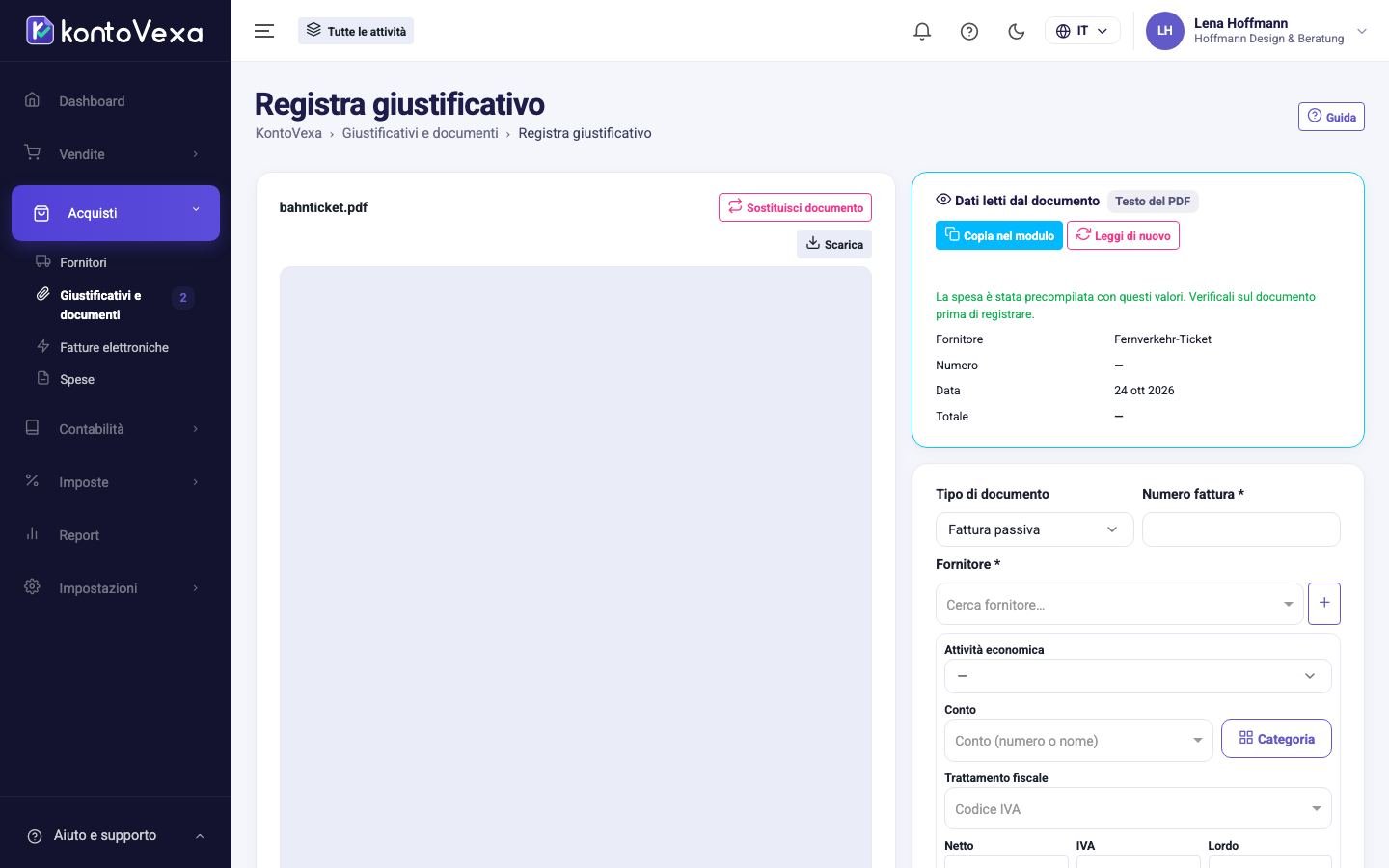The height and width of the screenshot is (868, 1389).
Task: Click the bahnticket.pdf document preview area
Action: 576,567
